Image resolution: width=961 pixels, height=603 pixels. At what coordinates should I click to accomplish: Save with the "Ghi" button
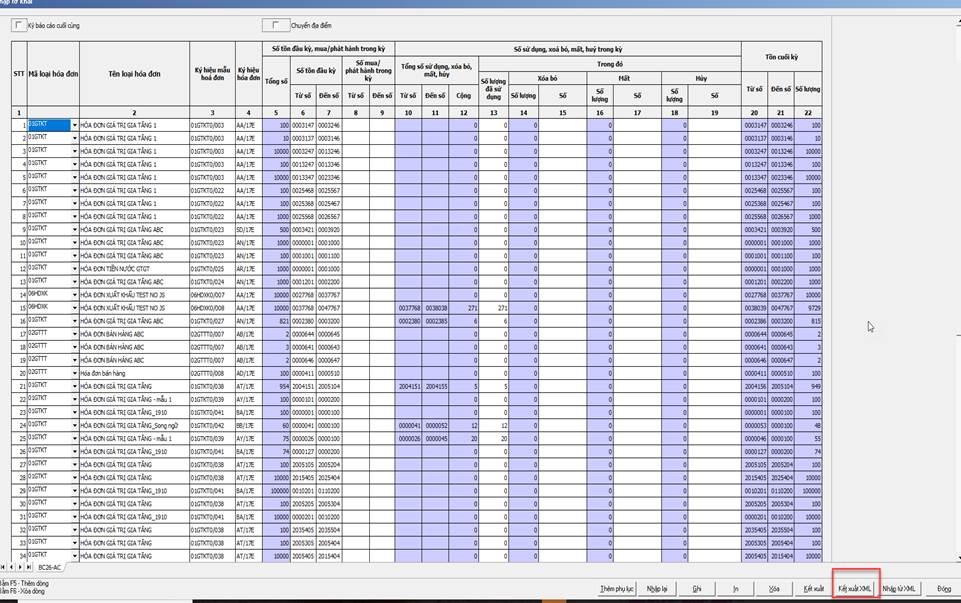[695, 588]
